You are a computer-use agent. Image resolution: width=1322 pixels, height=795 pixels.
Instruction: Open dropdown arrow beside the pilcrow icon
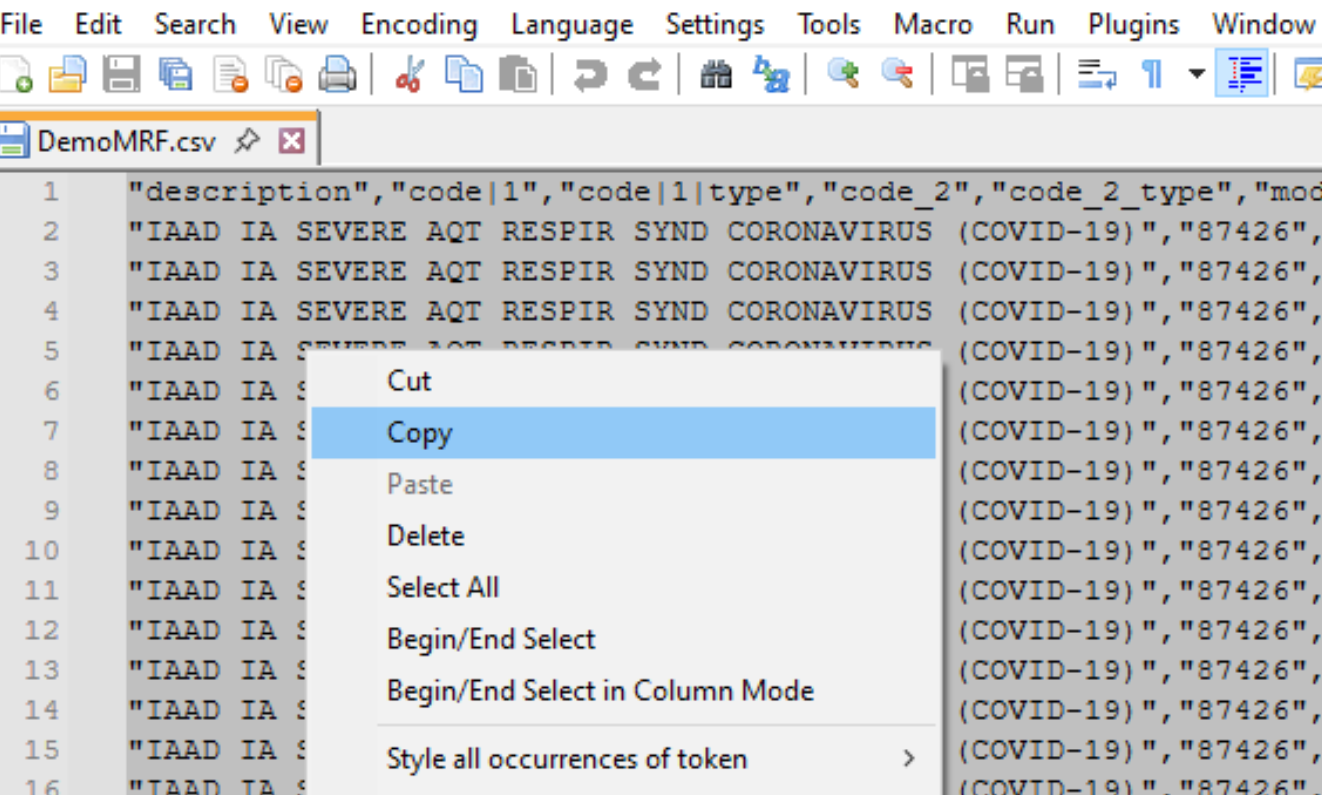pyautogui.click(x=1196, y=74)
